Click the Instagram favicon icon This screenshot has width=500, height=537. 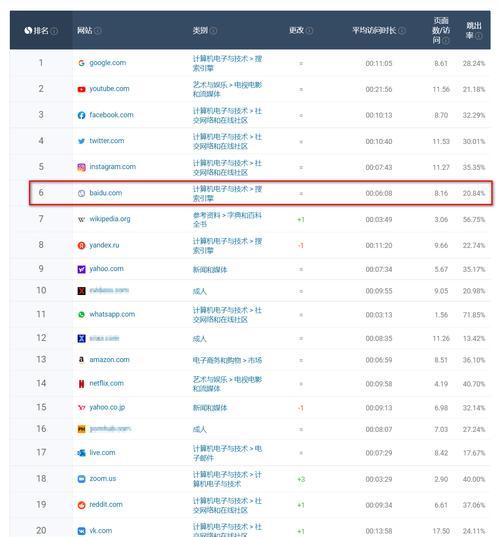81,167
